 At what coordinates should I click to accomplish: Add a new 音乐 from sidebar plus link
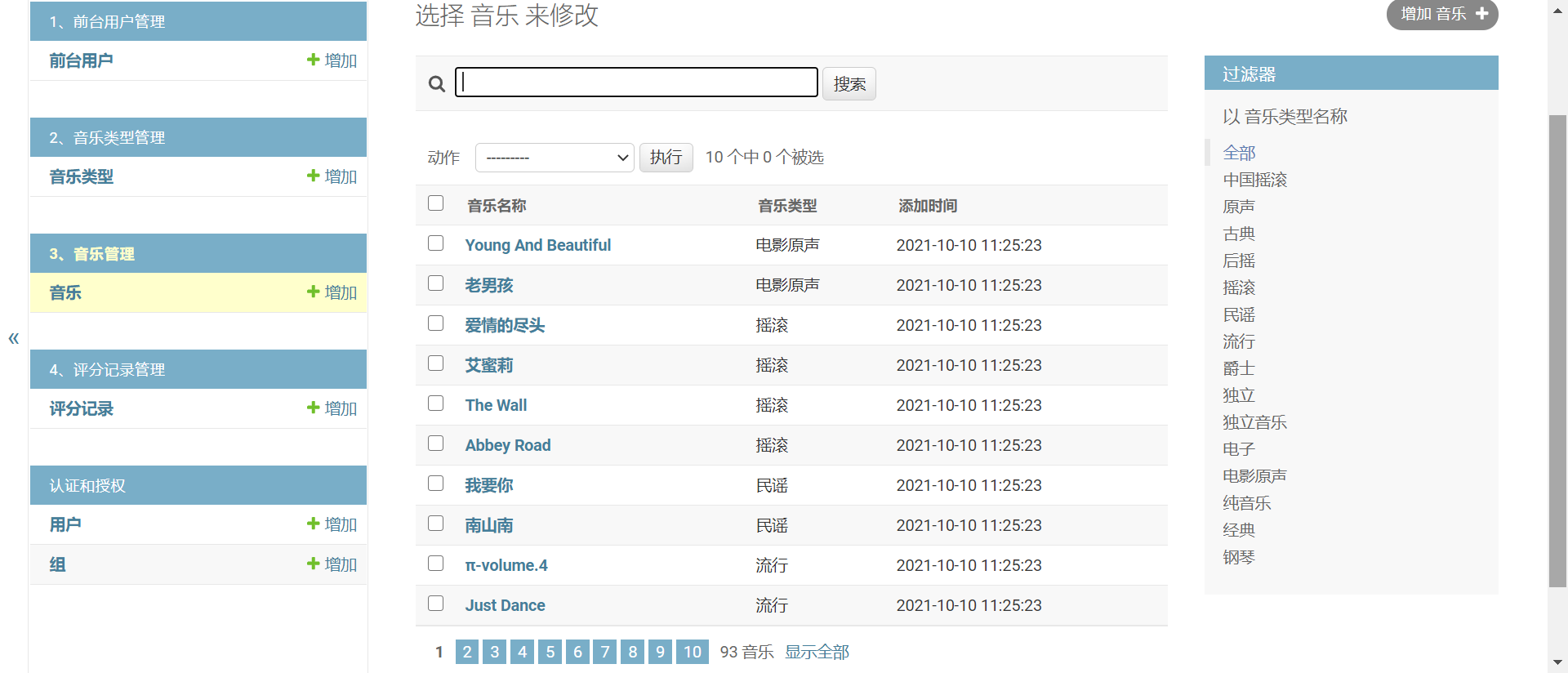click(x=332, y=292)
